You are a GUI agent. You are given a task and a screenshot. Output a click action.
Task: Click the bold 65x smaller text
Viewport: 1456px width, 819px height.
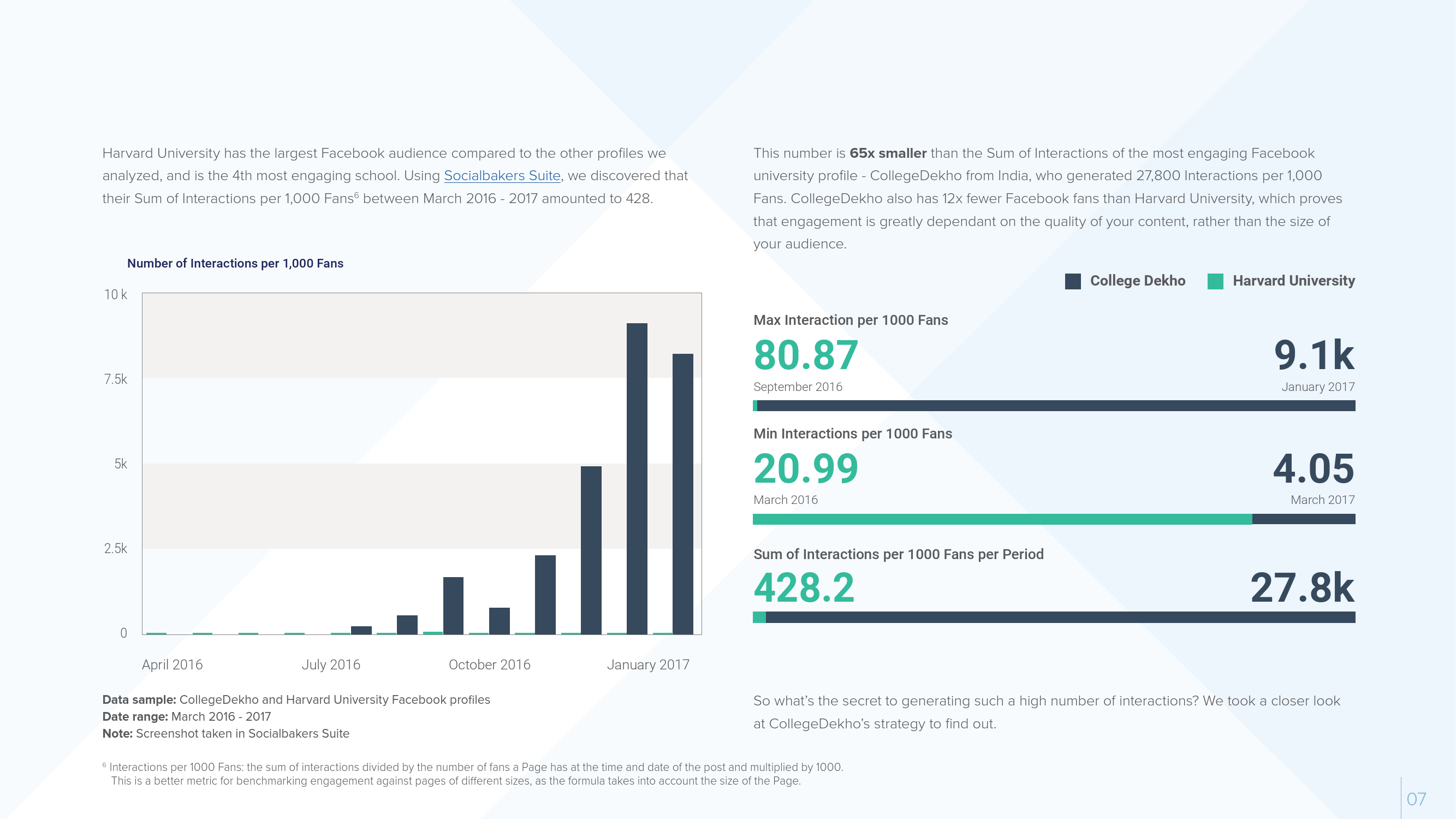click(x=887, y=153)
